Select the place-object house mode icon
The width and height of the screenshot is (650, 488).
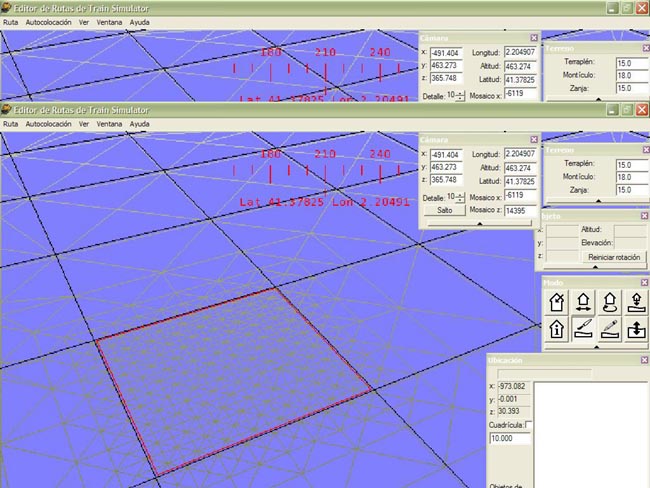click(558, 301)
